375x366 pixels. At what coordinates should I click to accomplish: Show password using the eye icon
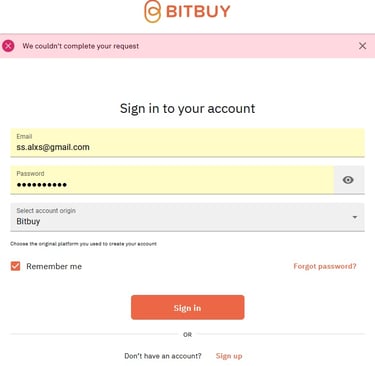click(348, 180)
